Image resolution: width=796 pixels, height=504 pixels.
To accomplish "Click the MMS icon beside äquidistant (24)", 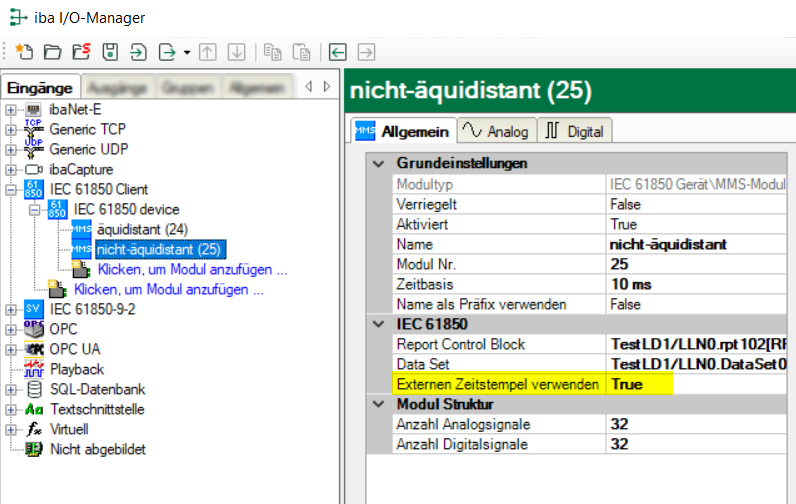I will tap(82, 229).
